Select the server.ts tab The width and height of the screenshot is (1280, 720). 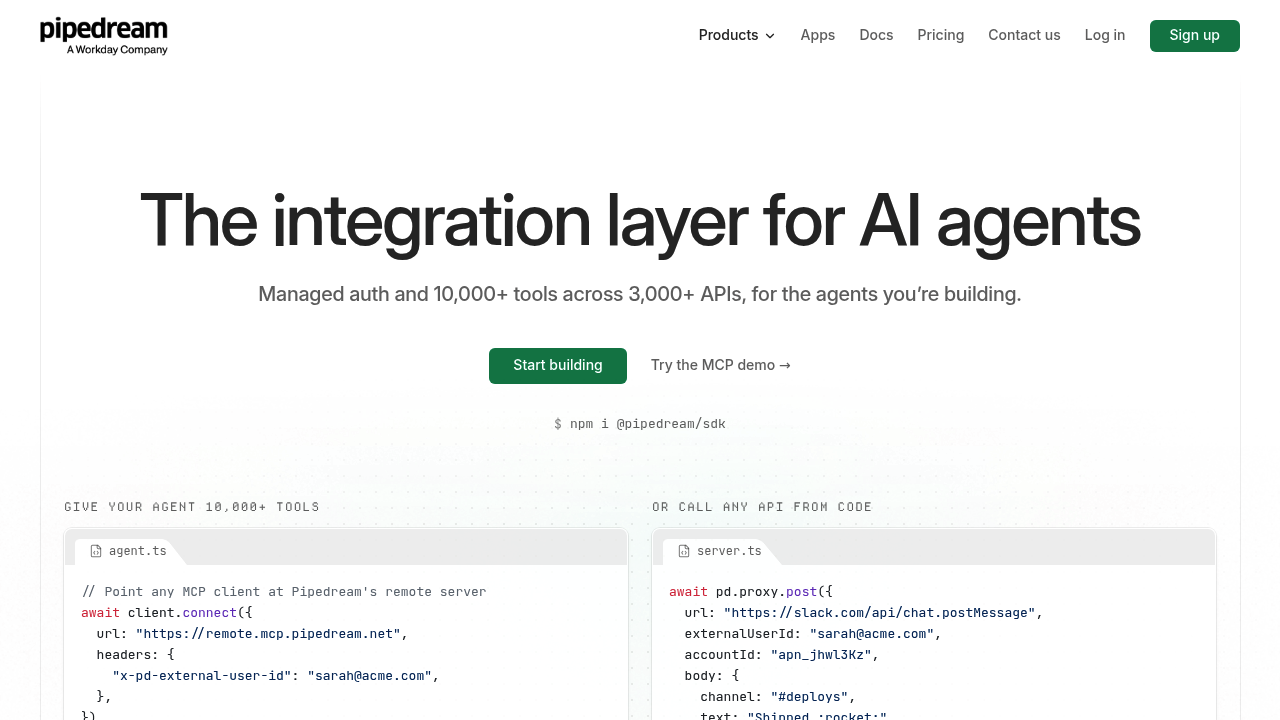(720, 551)
